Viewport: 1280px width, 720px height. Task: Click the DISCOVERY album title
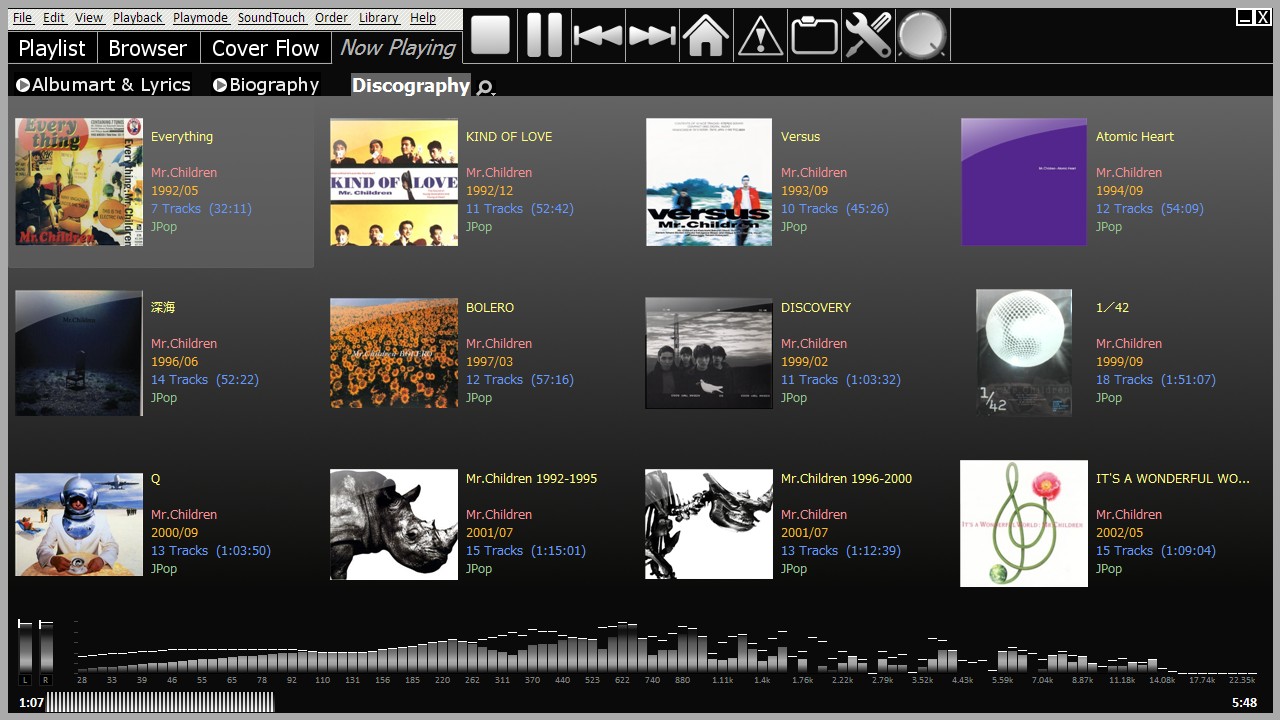pos(816,308)
